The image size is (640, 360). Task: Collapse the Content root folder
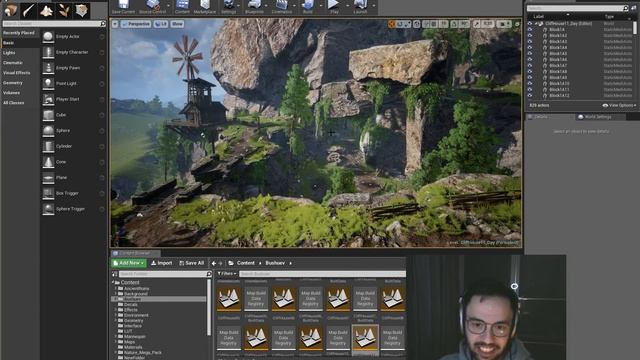pyautogui.click(x=113, y=282)
